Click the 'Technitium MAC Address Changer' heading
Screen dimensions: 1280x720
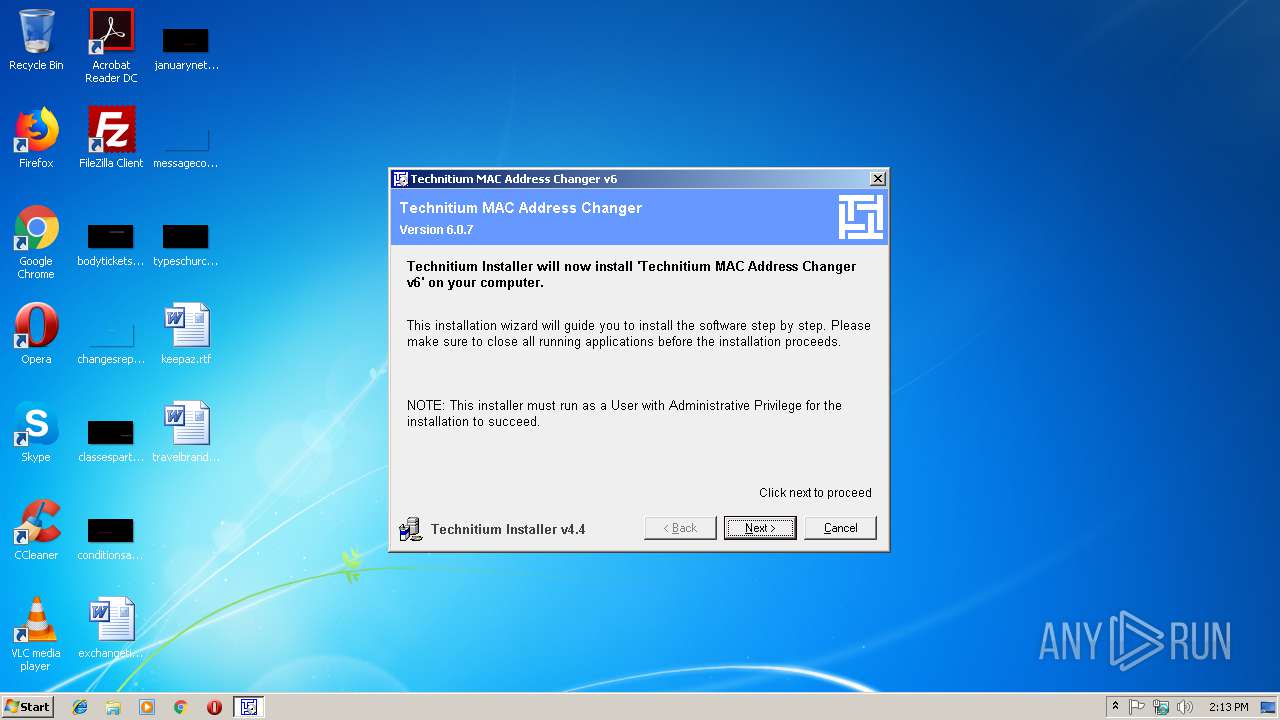pyautogui.click(x=521, y=208)
